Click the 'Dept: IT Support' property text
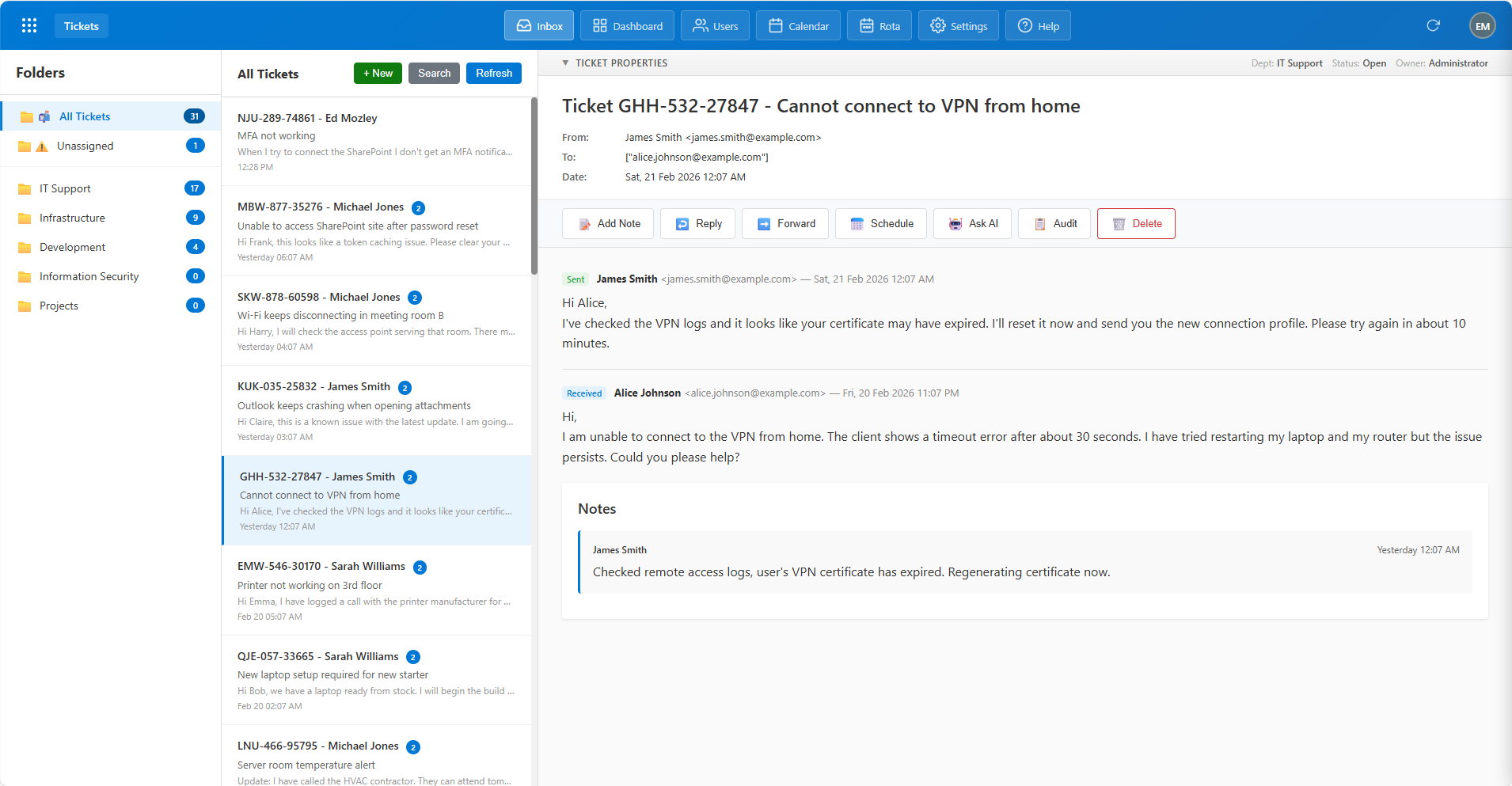 point(1286,63)
